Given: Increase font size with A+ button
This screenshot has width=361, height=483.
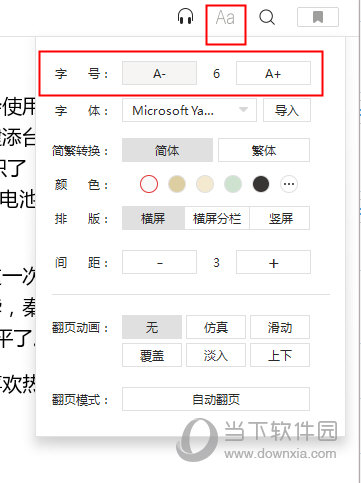Looking at the screenshot, I should (x=273, y=73).
